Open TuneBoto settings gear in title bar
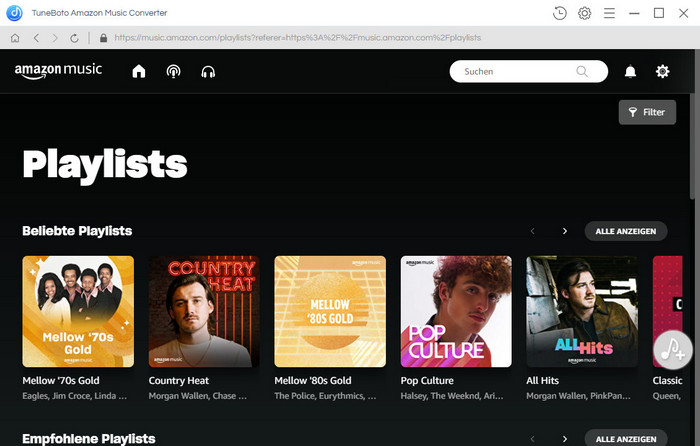Screen dimensions: 700x446 pos(584,13)
